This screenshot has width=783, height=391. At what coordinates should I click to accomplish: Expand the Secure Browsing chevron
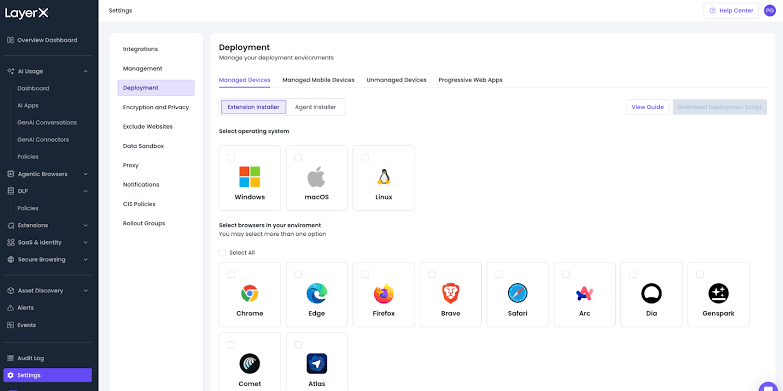(85, 260)
